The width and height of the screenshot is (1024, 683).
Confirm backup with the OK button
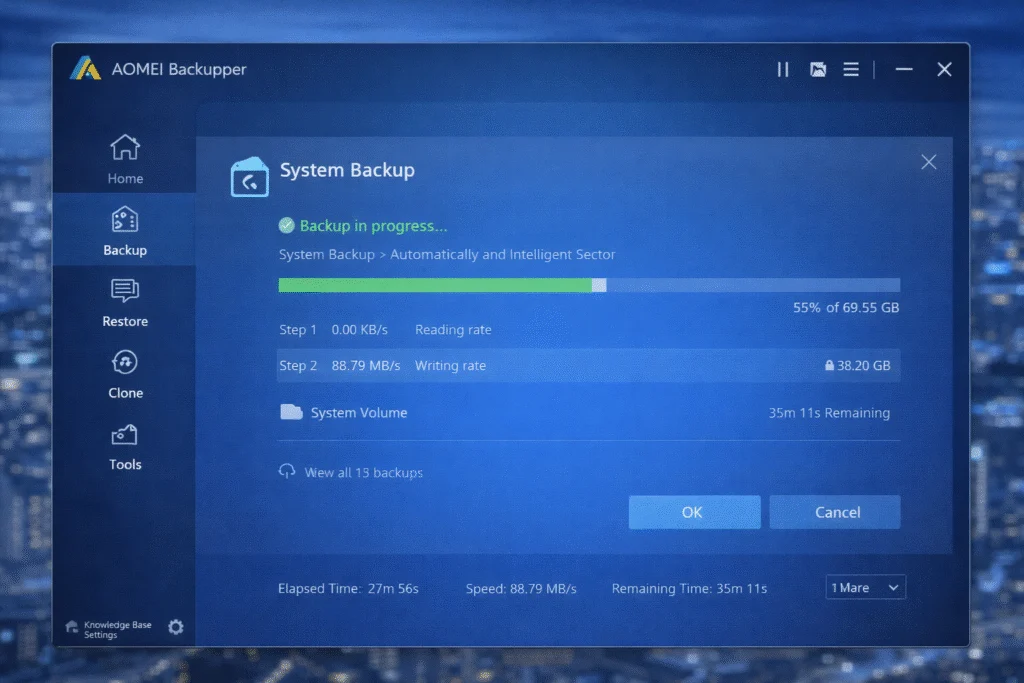click(694, 512)
